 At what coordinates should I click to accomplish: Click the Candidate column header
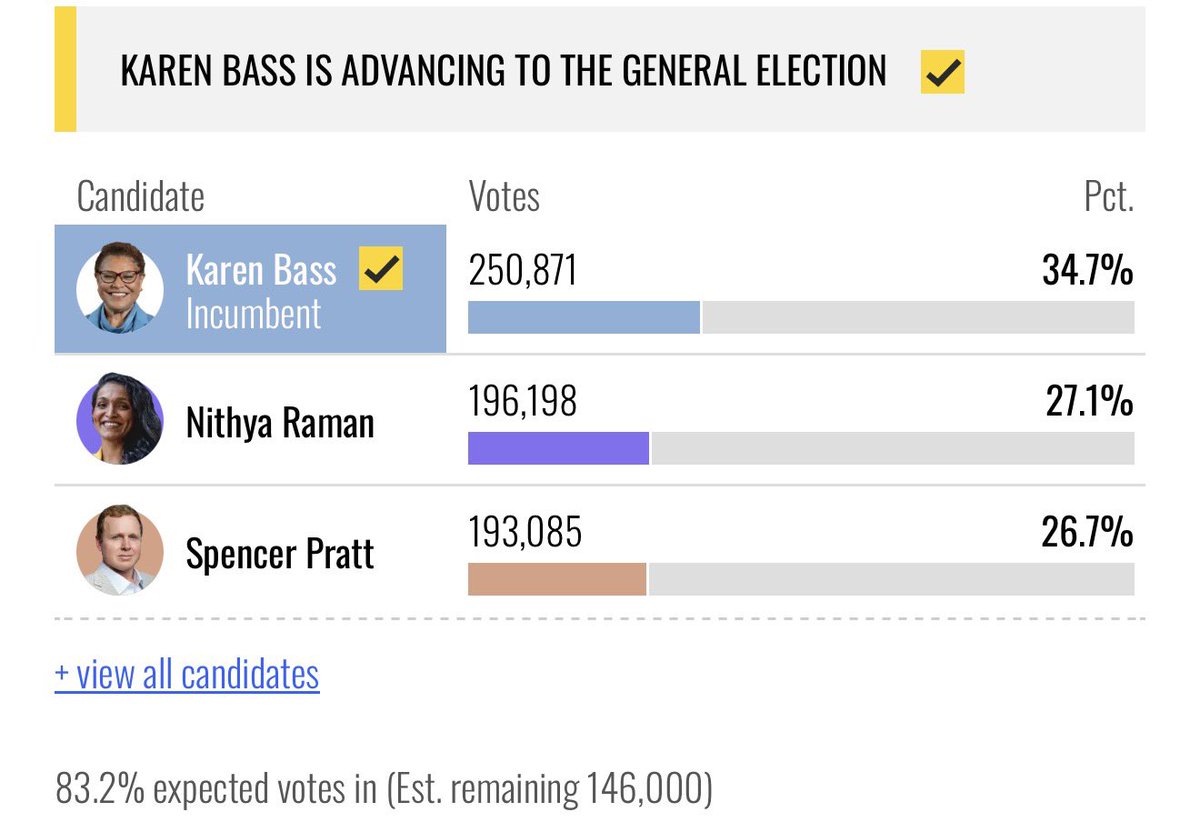[x=140, y=197]
